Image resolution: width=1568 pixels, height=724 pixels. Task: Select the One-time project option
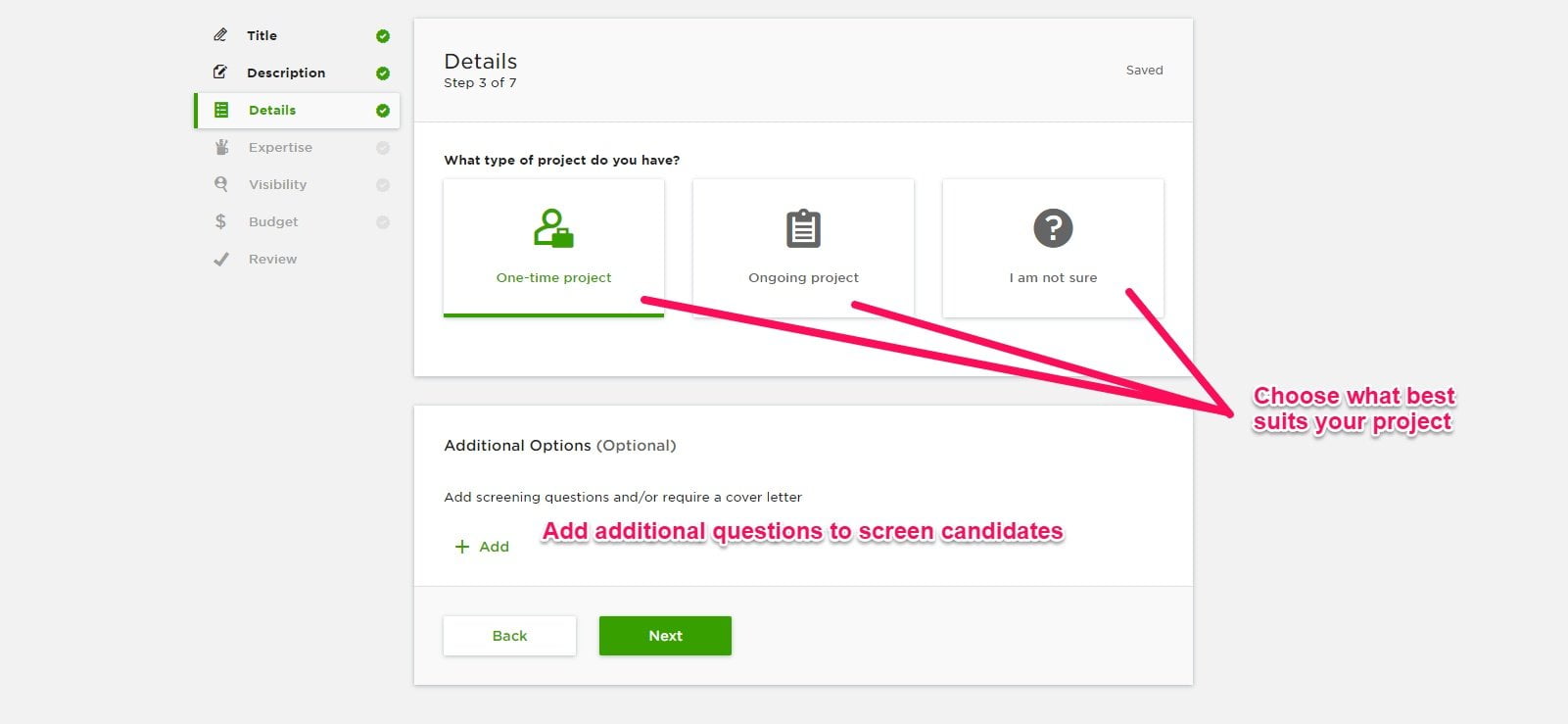553,248
